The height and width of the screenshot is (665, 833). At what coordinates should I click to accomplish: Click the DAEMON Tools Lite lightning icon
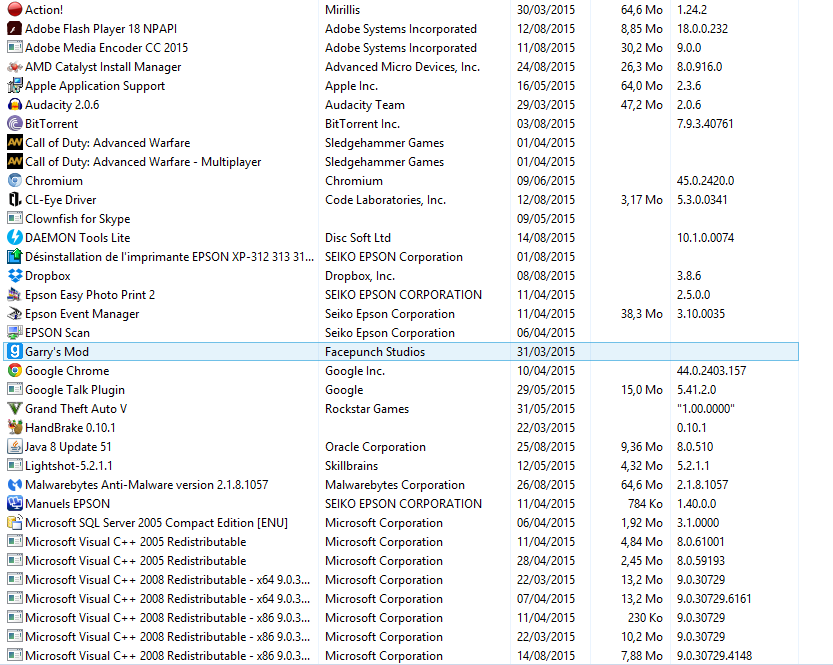[15, 237]
